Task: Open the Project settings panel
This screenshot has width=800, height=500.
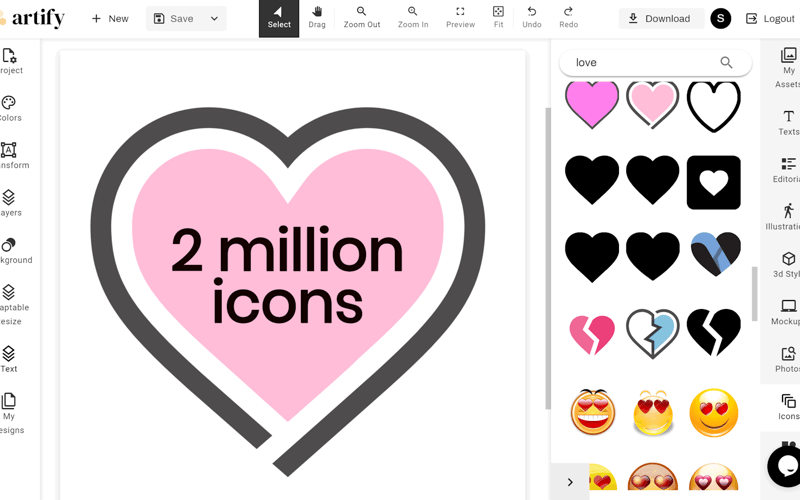Action: (x=10, y=61)
